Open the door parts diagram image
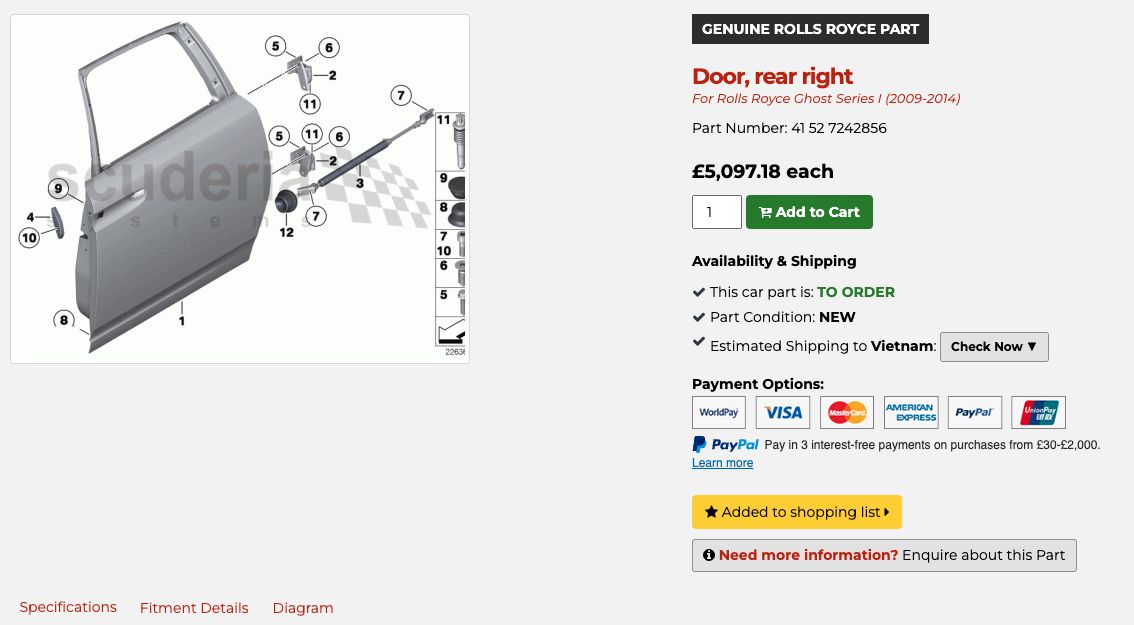1134x625 pixels. (240, 189)
